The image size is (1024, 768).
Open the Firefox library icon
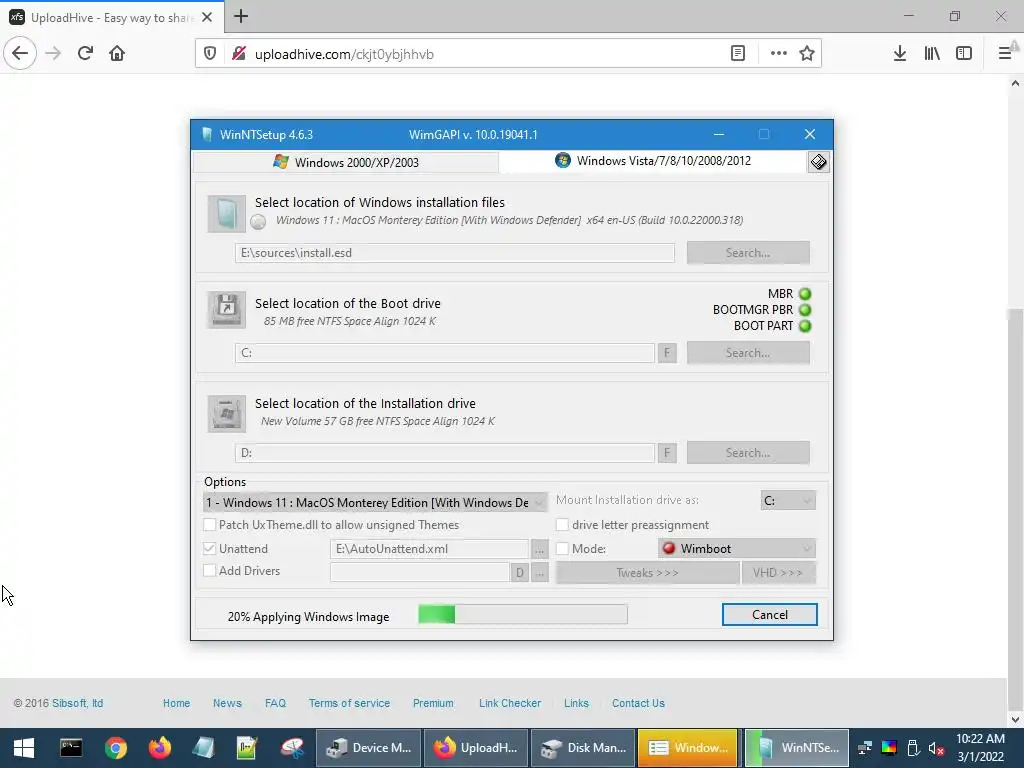[932, 54]
